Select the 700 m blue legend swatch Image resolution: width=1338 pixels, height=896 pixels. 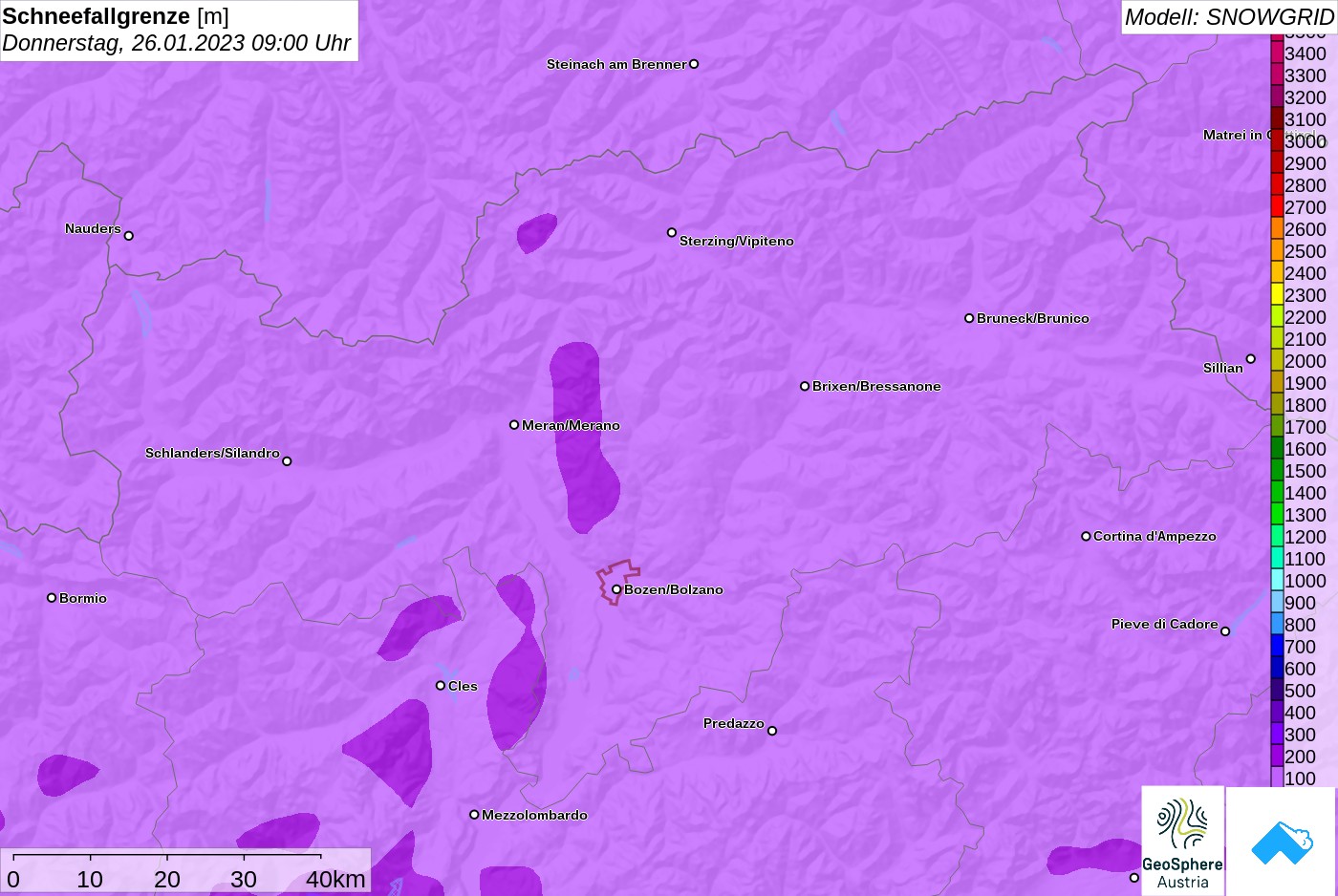(1277, 646)
